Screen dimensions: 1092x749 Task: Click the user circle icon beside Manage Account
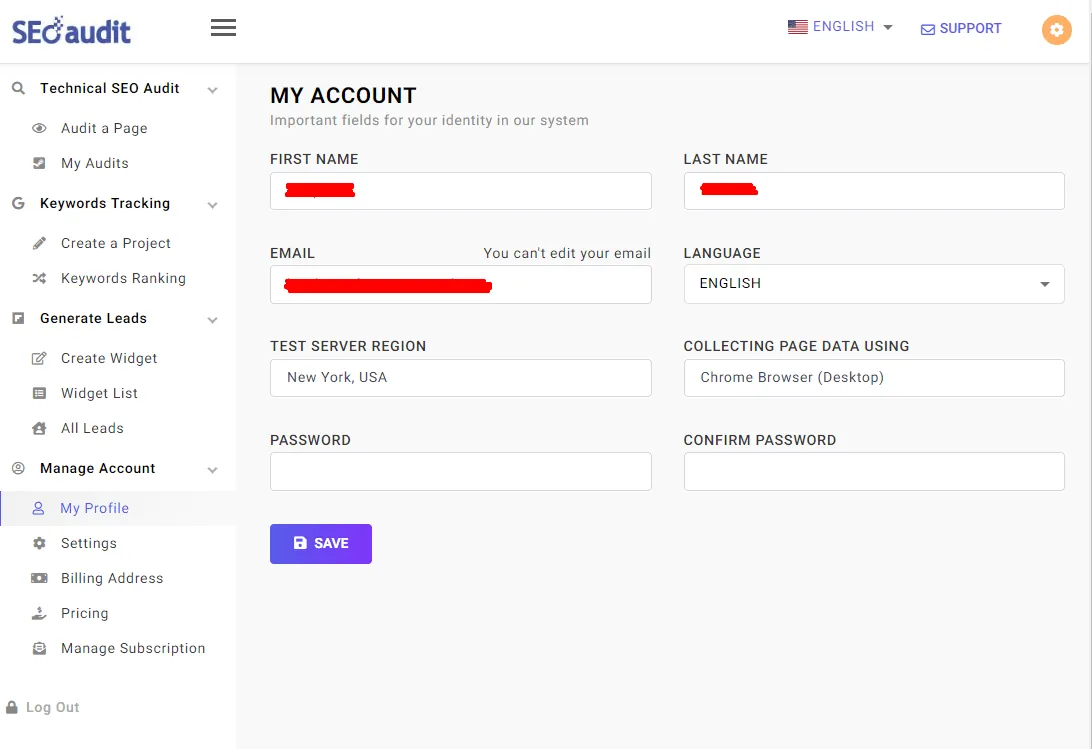[x=19, y=468]
